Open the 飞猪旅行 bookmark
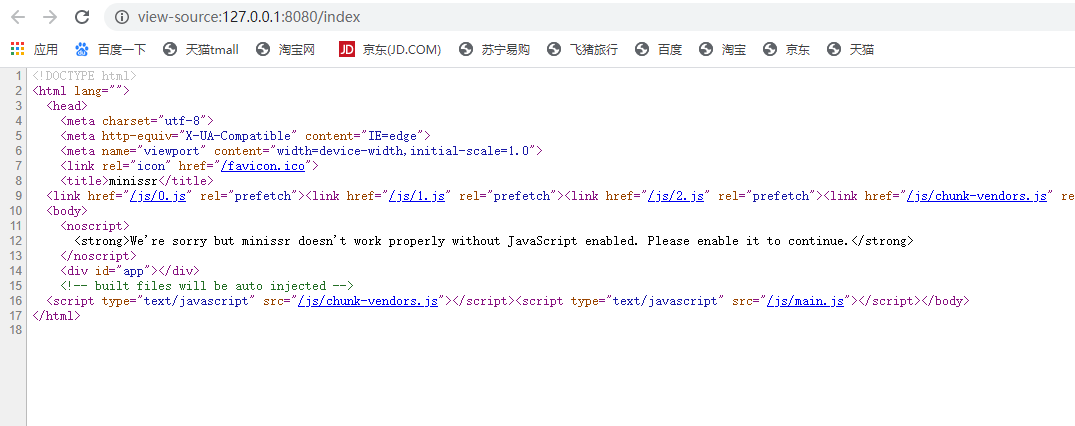 (x=582, y=49)
